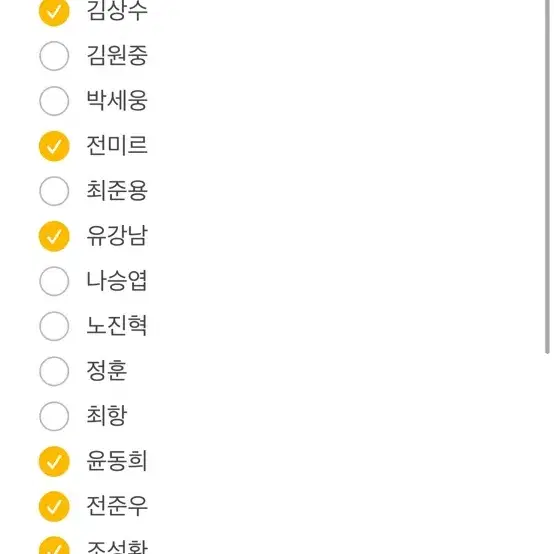The height and width of the screenshot is (554, 554).
Task: Uncheck the 김상수 checkbox
Action: click(x=54, y=12)
